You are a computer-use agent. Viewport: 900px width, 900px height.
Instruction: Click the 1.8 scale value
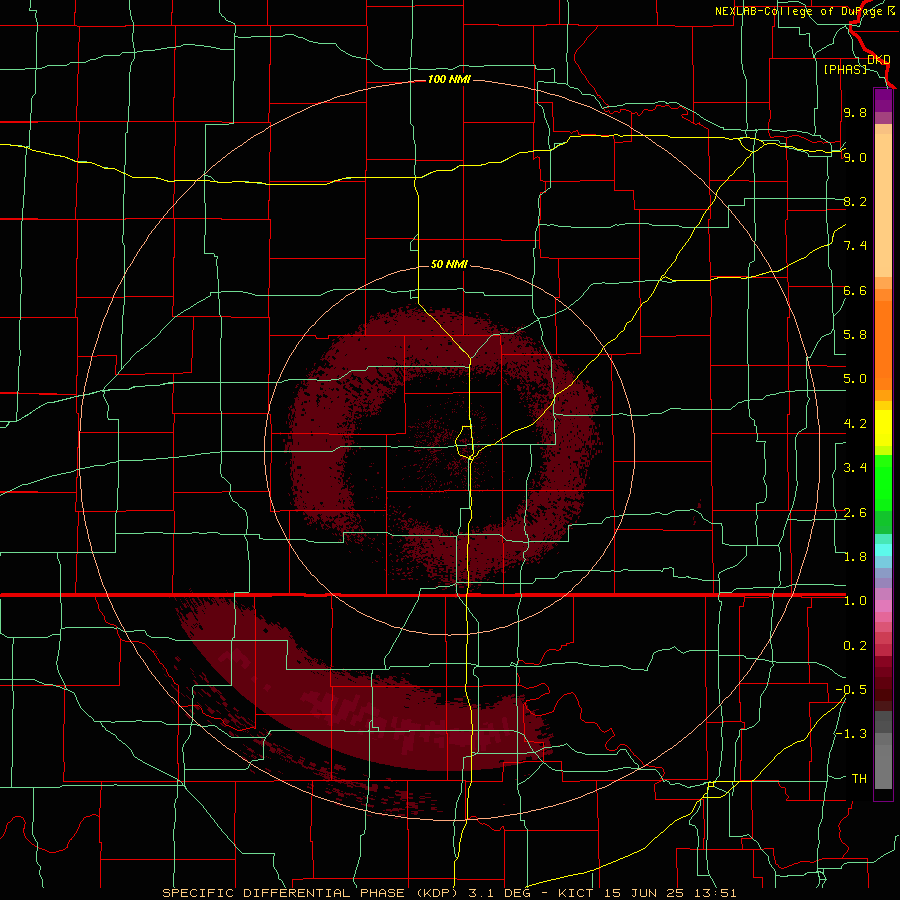(855, 557)
